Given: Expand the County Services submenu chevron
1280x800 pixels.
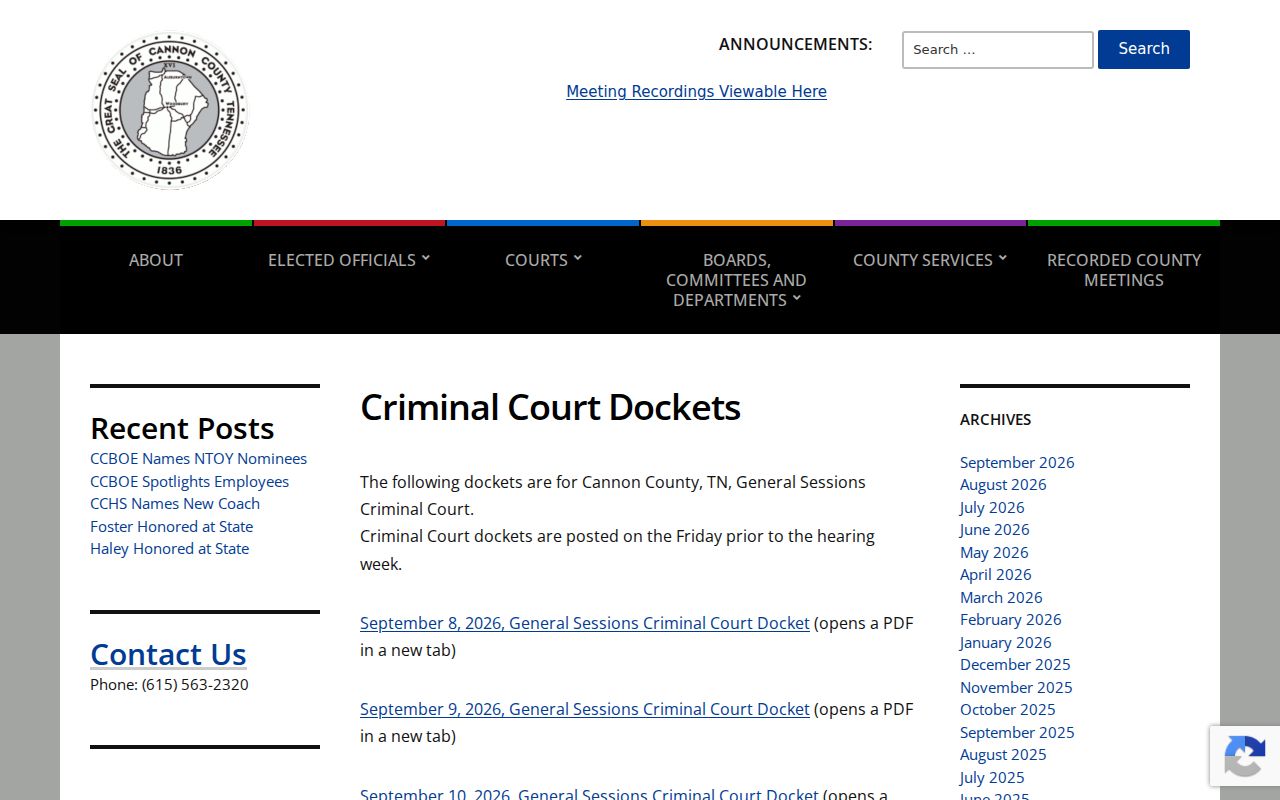Looking at the screenshot, I should 1002,258.
